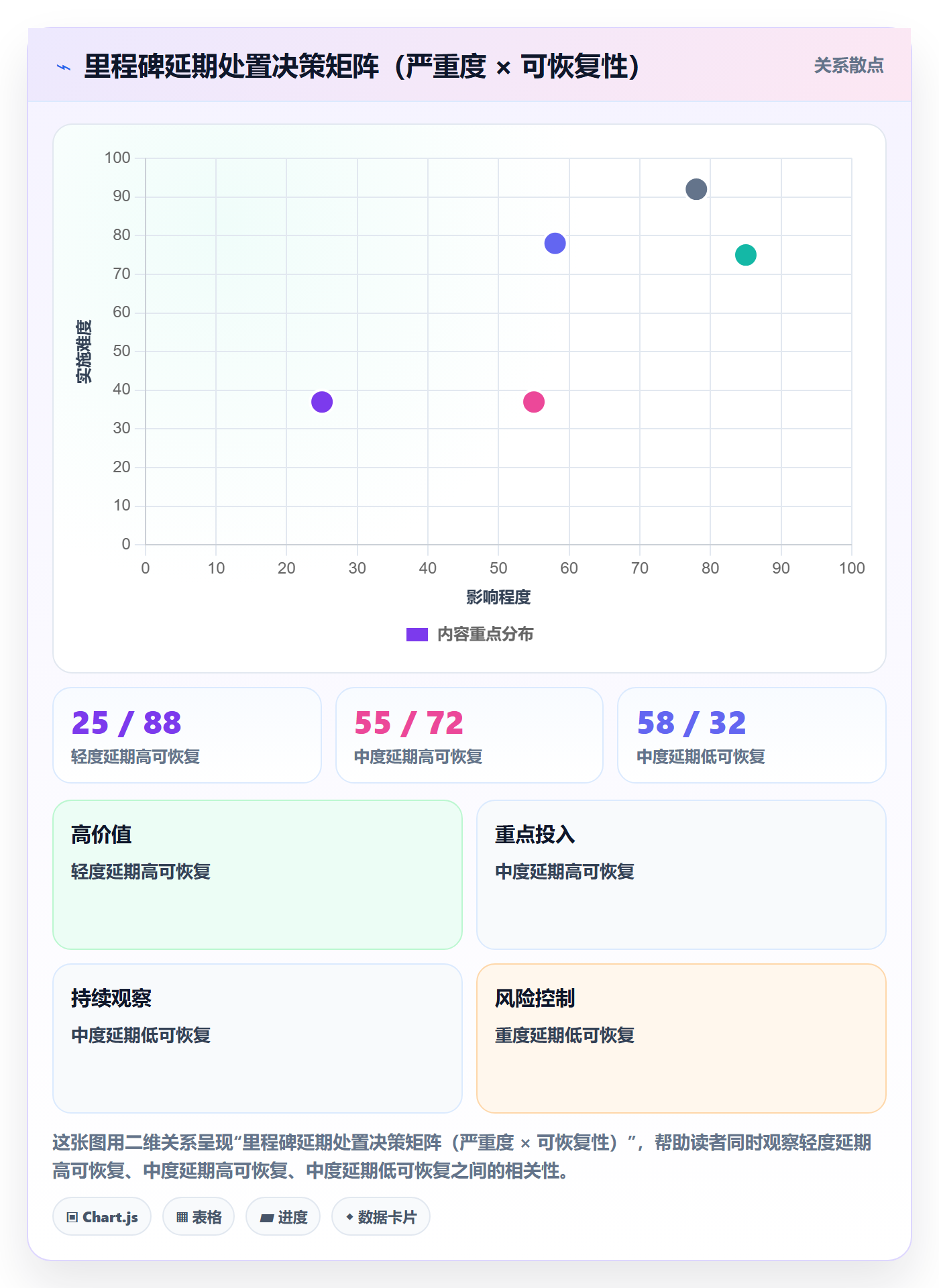Click the 数据卡片 tag chip
939x1288 pixels.
pos(381,1217)
